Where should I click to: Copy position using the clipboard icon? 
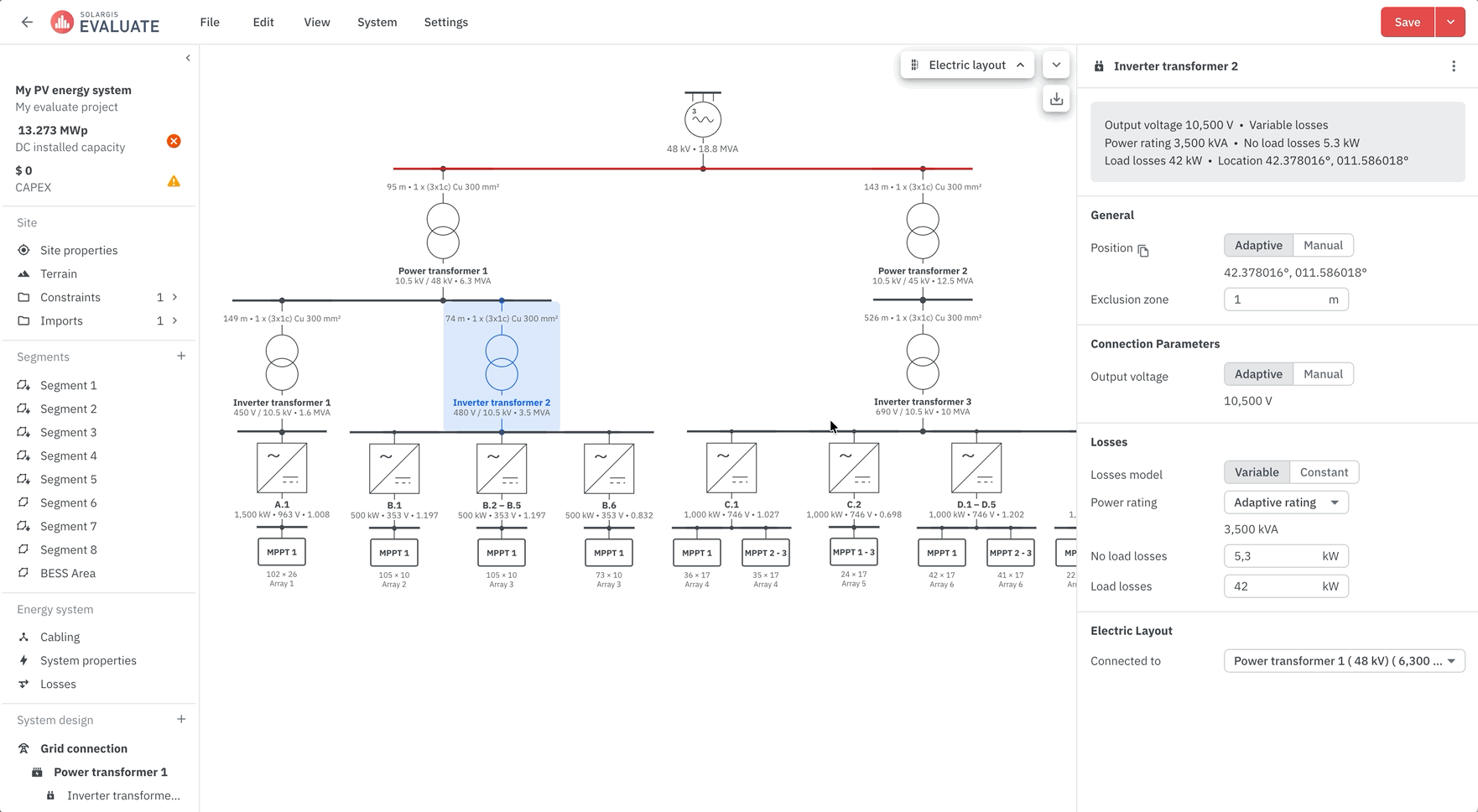(x=1142, y=250)
